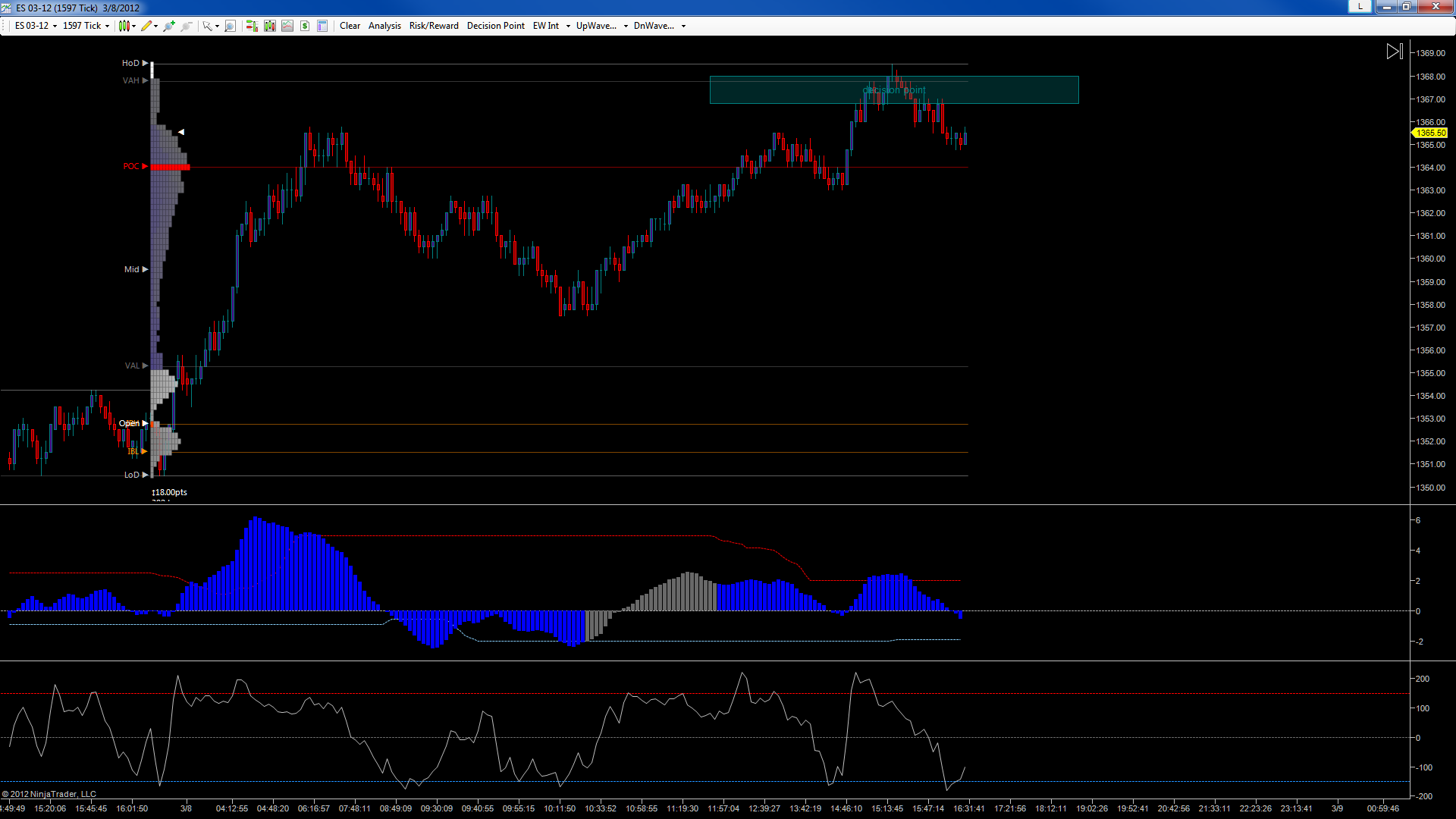Click the Risk/Reward toolbar button
The height and width of the screenshot is (819, 1456).
(434, 26)
